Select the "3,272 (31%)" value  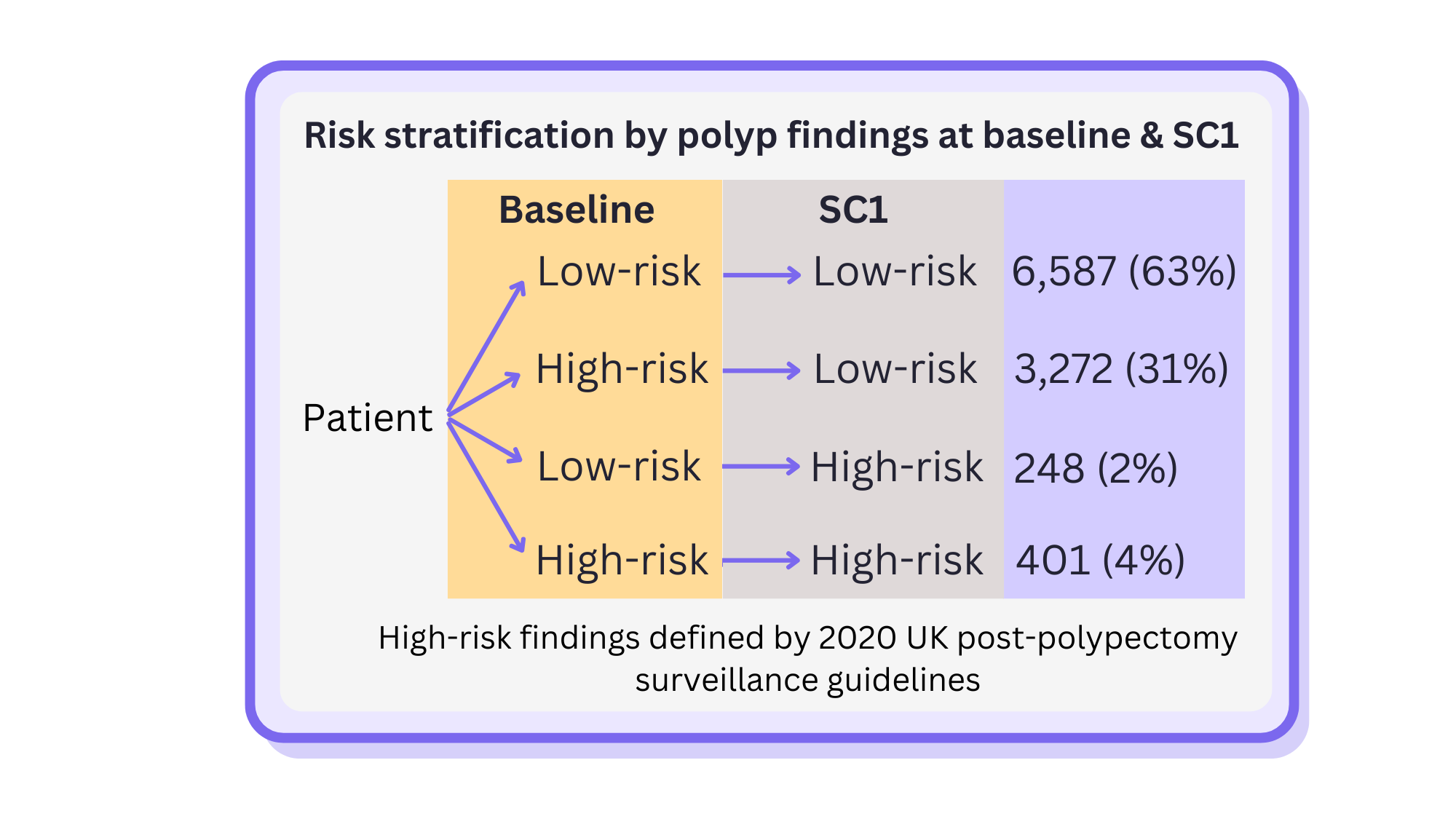click(x=1121, y=369)
